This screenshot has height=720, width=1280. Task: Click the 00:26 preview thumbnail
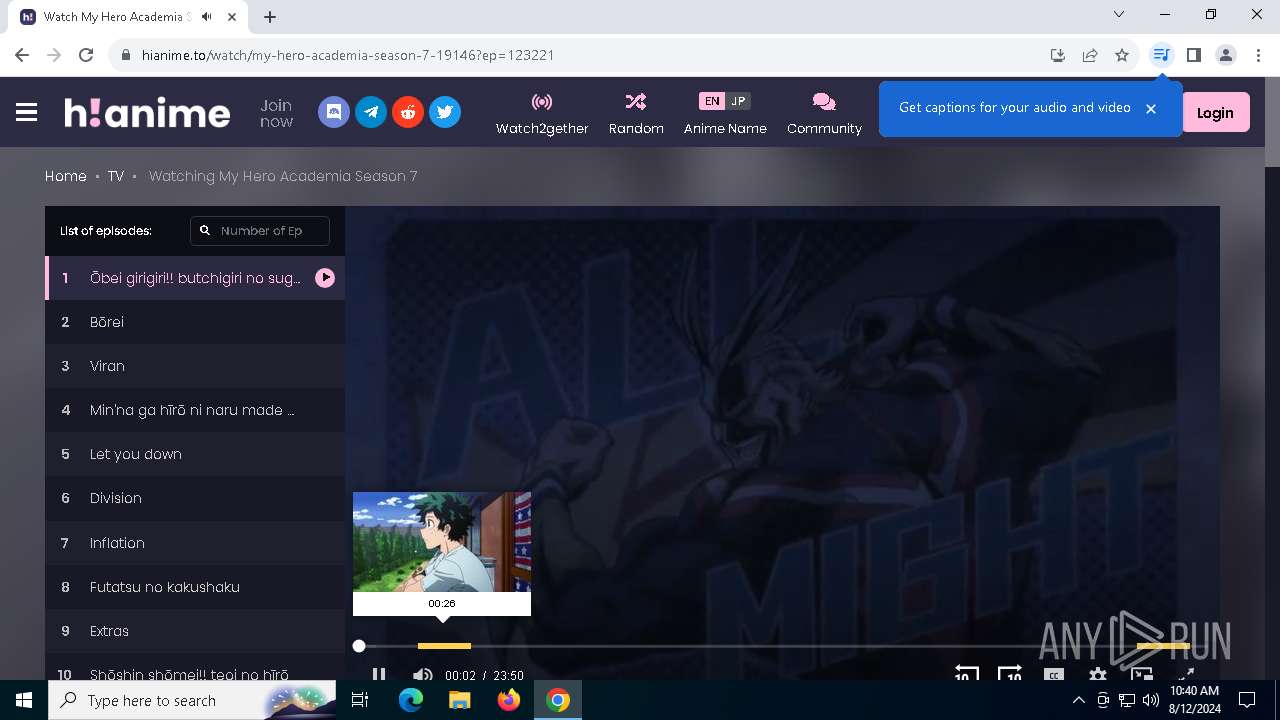[442, 542]
